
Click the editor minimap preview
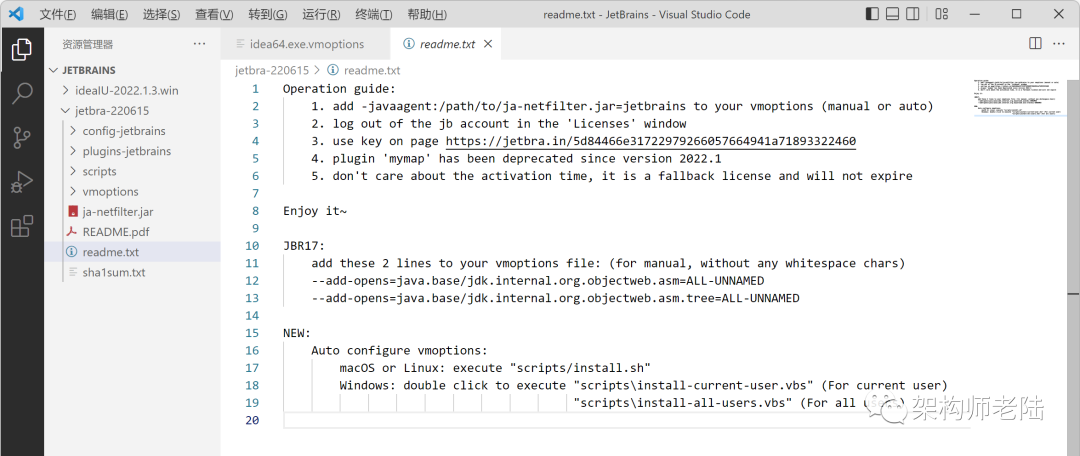click(x=1020, y=100)
